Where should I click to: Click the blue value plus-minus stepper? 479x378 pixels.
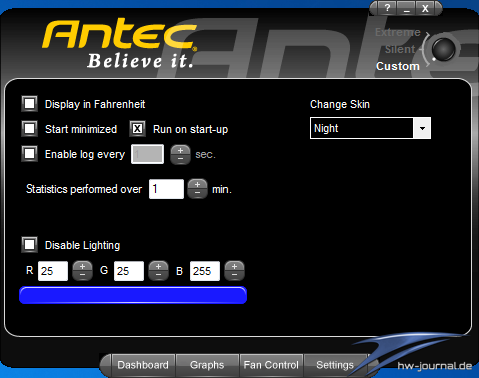(x=234, y=271)
